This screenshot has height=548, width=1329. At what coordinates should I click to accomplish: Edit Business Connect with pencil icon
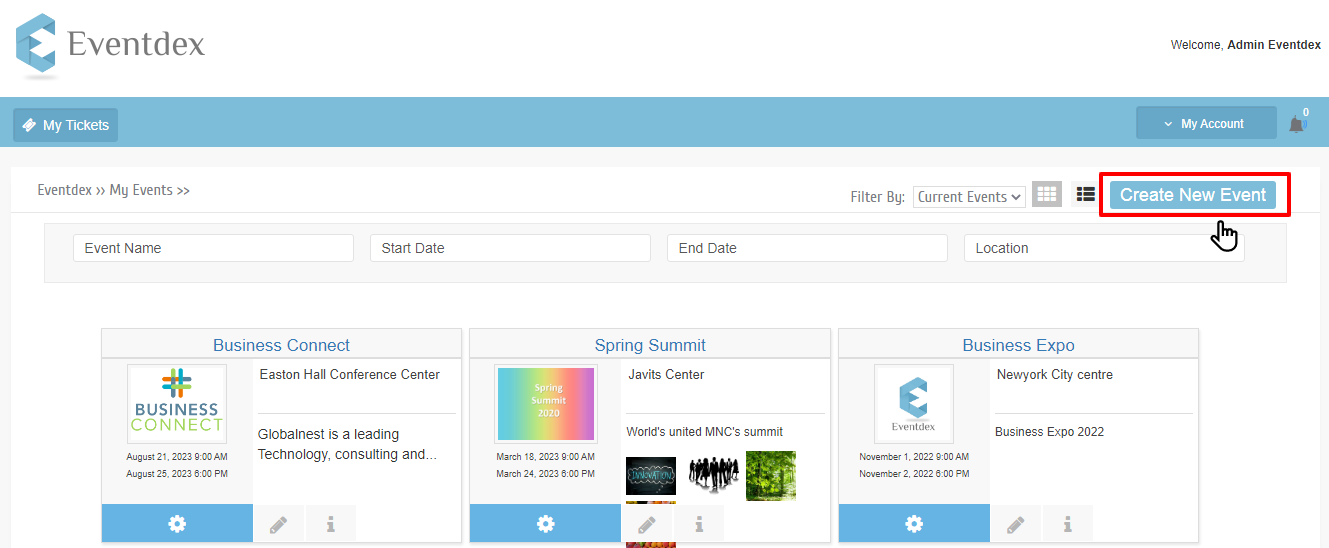pos(279,524)
